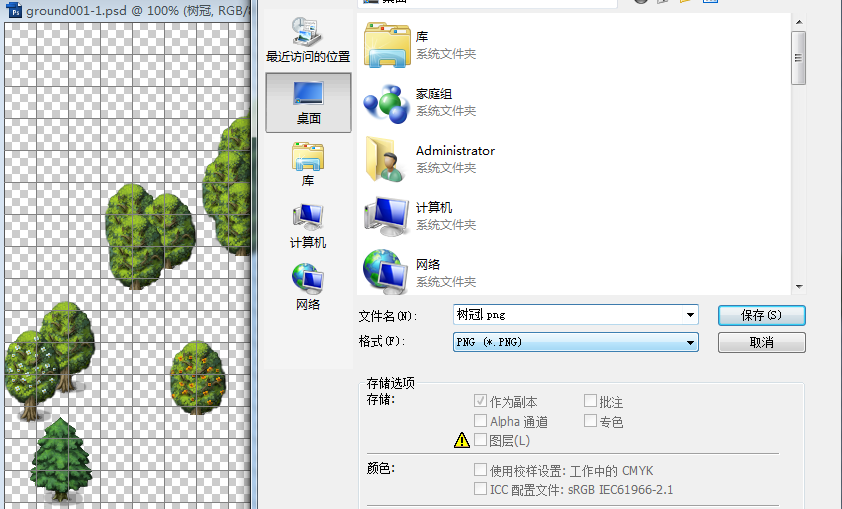Image resolution: width=842 pixels, height=509 pixels.
Task: Click the 取消 button
Action: 761,343
